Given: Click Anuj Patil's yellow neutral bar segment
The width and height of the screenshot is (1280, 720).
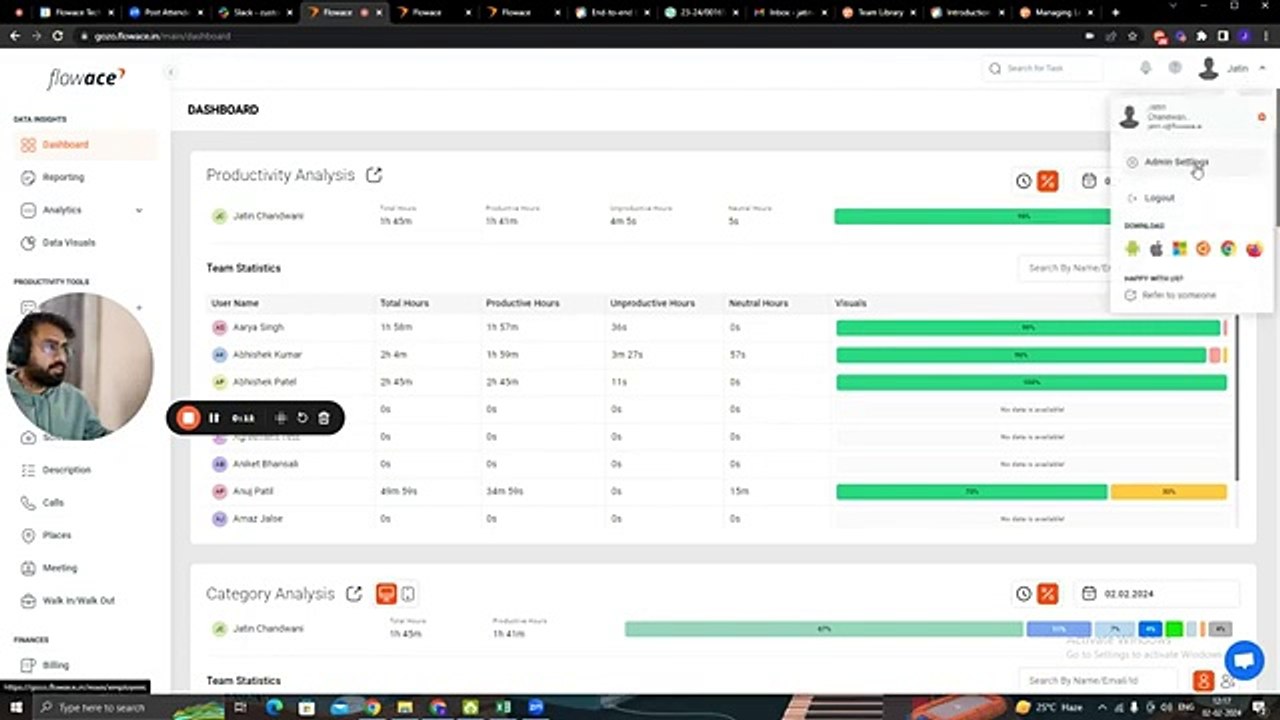Looking at the screenshot, I should (1168, 492).
